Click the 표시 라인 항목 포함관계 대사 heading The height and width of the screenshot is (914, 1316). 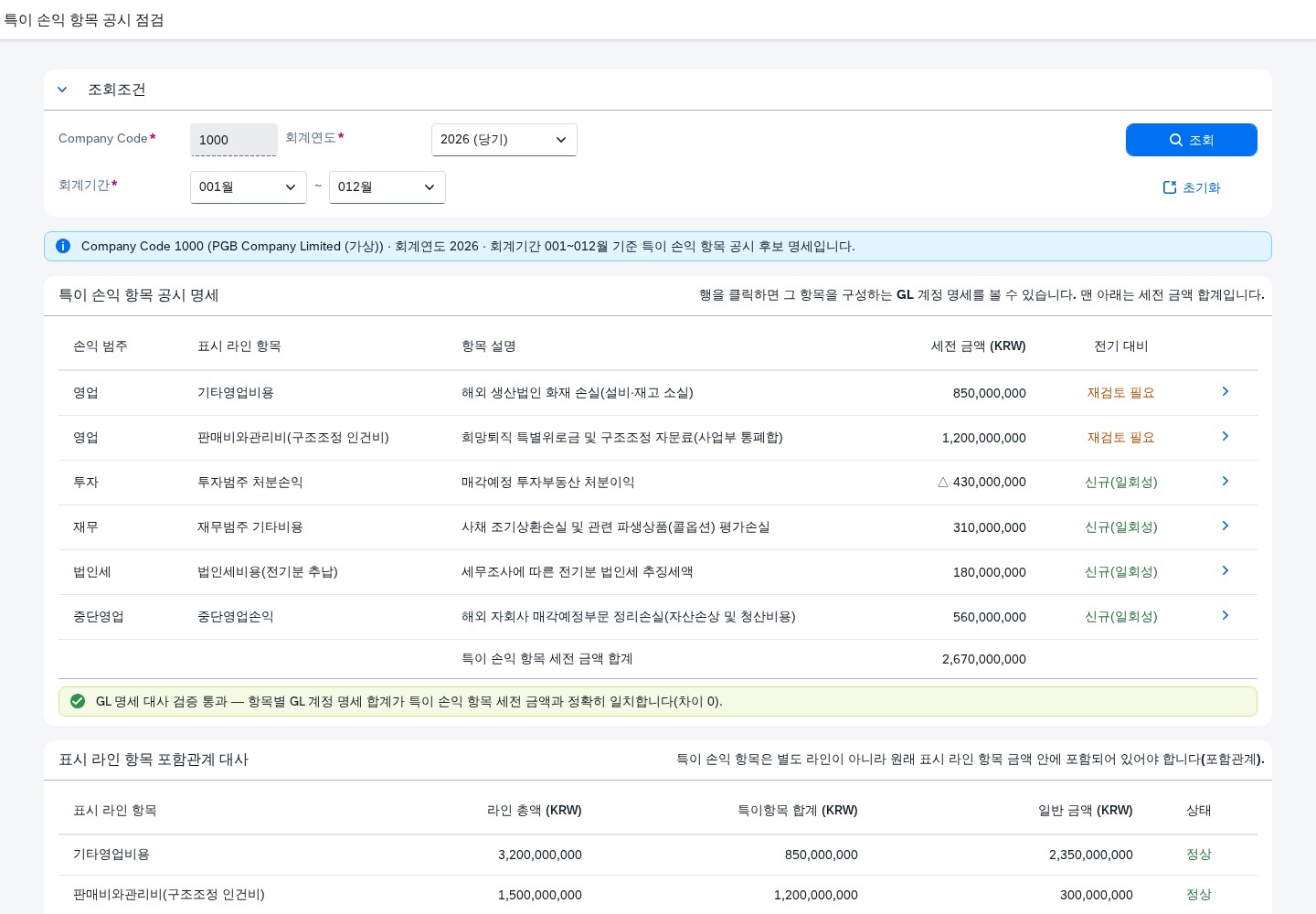[x=154, y=760]
